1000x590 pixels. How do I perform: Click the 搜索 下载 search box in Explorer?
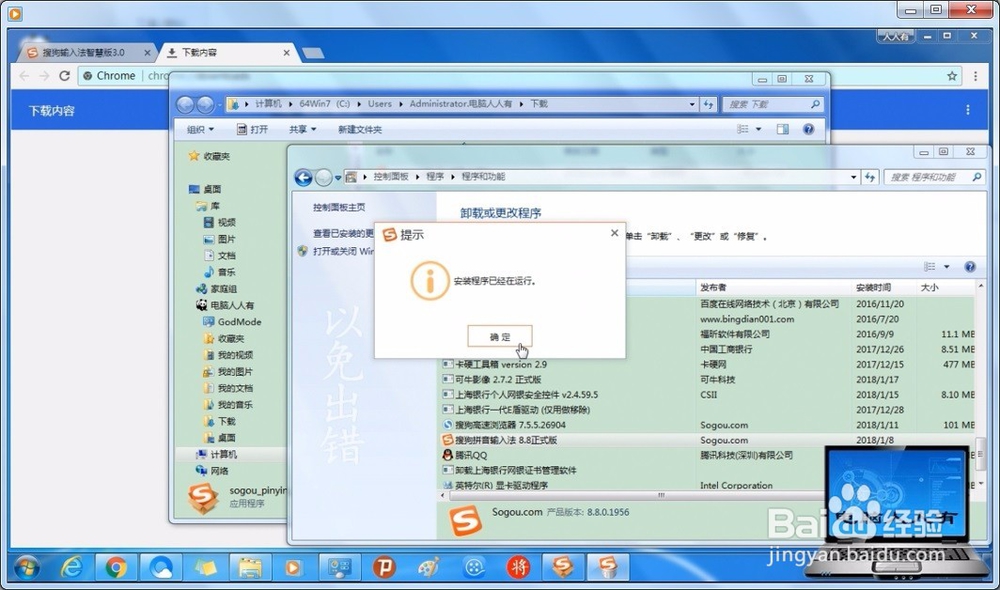(772, 104)
